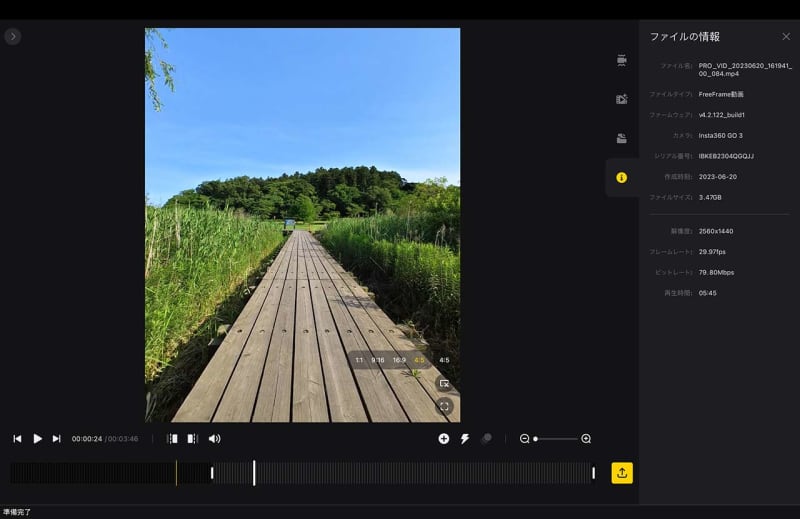Select the yellow file info tab
Screen dimensions: 800x519
pos(621,178)
